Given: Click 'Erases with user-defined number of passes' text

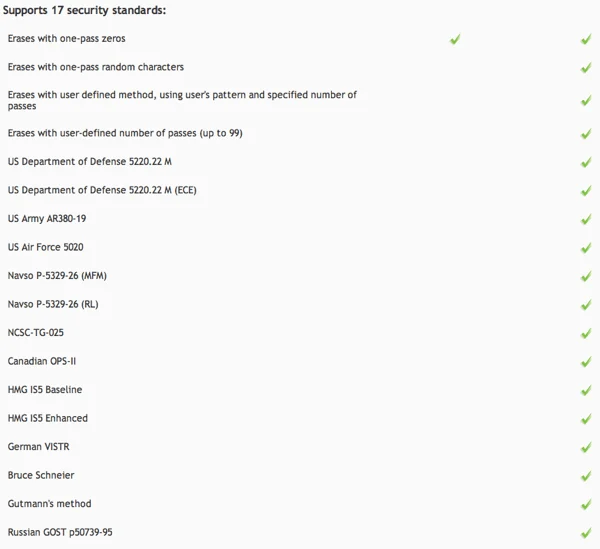Looking at the screenshot, I should point(125,133).
